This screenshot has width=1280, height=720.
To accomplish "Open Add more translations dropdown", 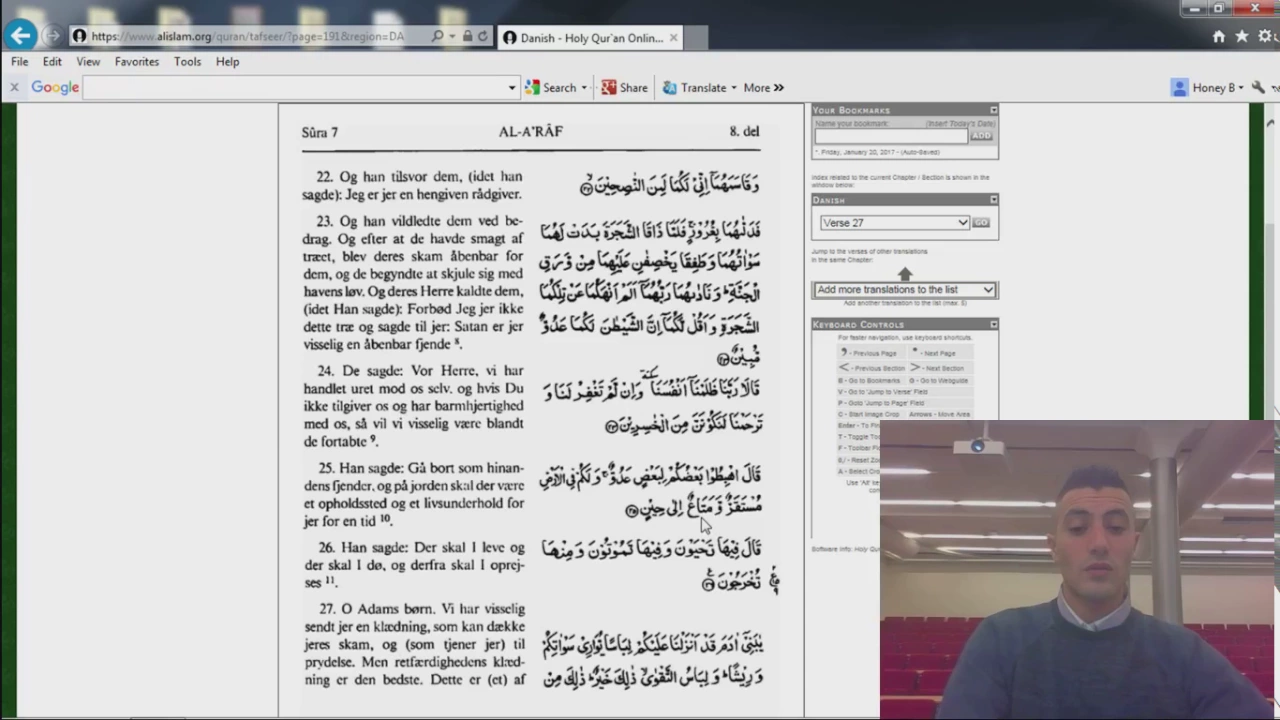I will tap(904, 290).
